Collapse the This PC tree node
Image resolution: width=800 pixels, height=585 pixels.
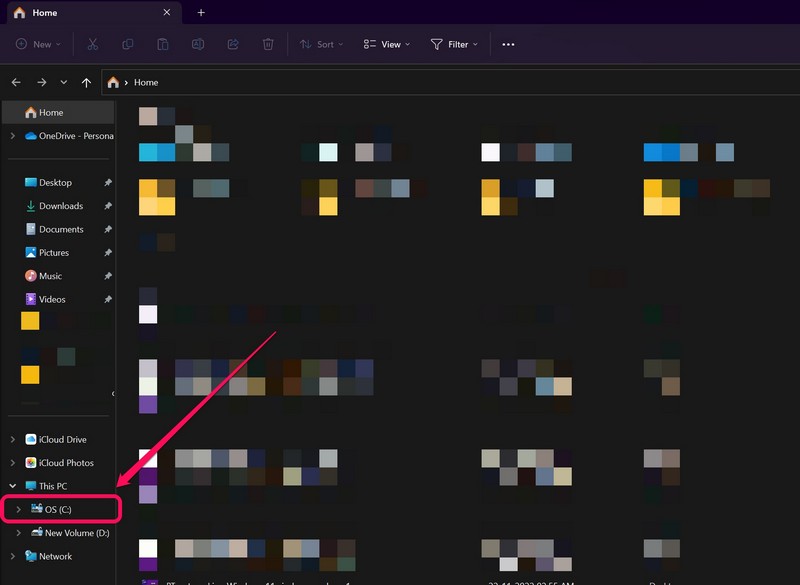[x=12, y=486]
